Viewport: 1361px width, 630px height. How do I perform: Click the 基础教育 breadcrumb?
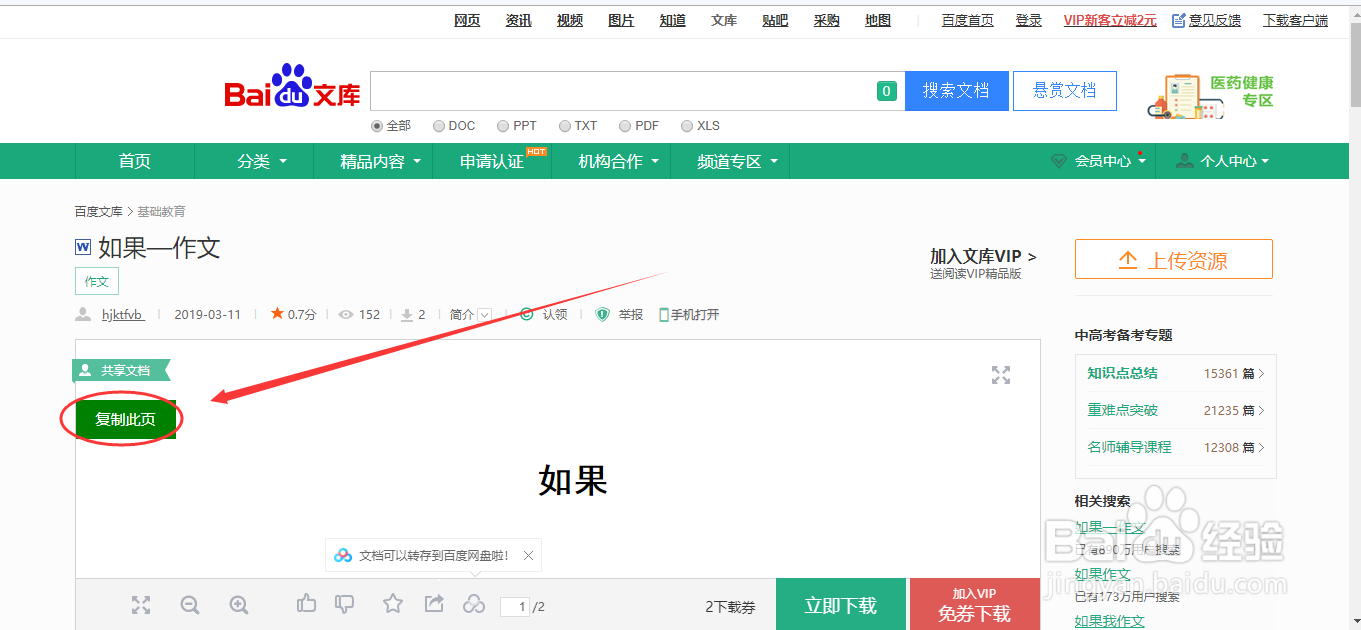(161, 211)
